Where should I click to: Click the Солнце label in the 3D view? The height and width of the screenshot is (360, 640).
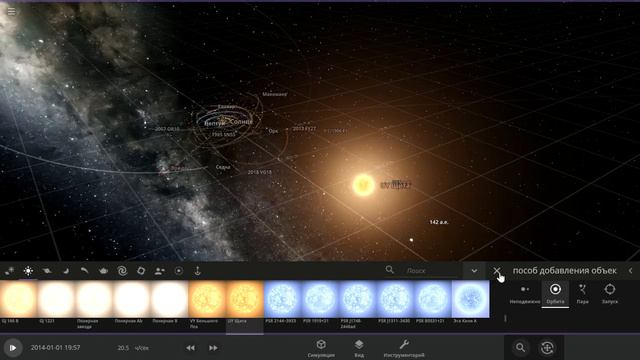(241, 122)
